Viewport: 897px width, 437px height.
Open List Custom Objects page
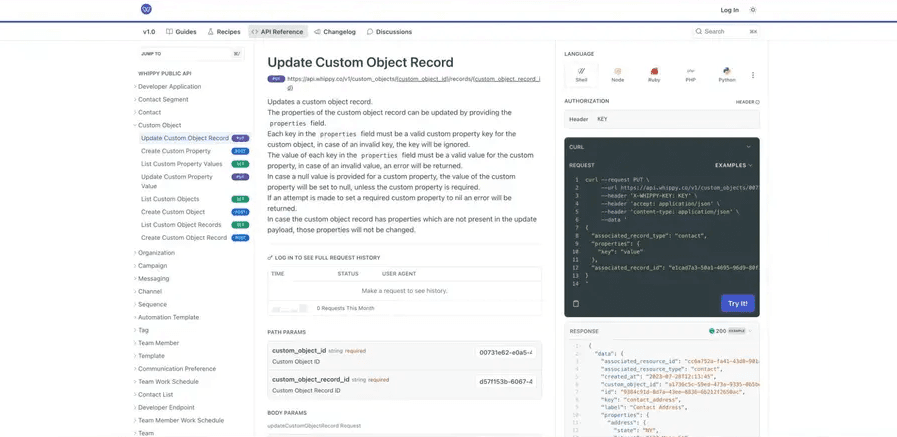click(x=195, y=199)
